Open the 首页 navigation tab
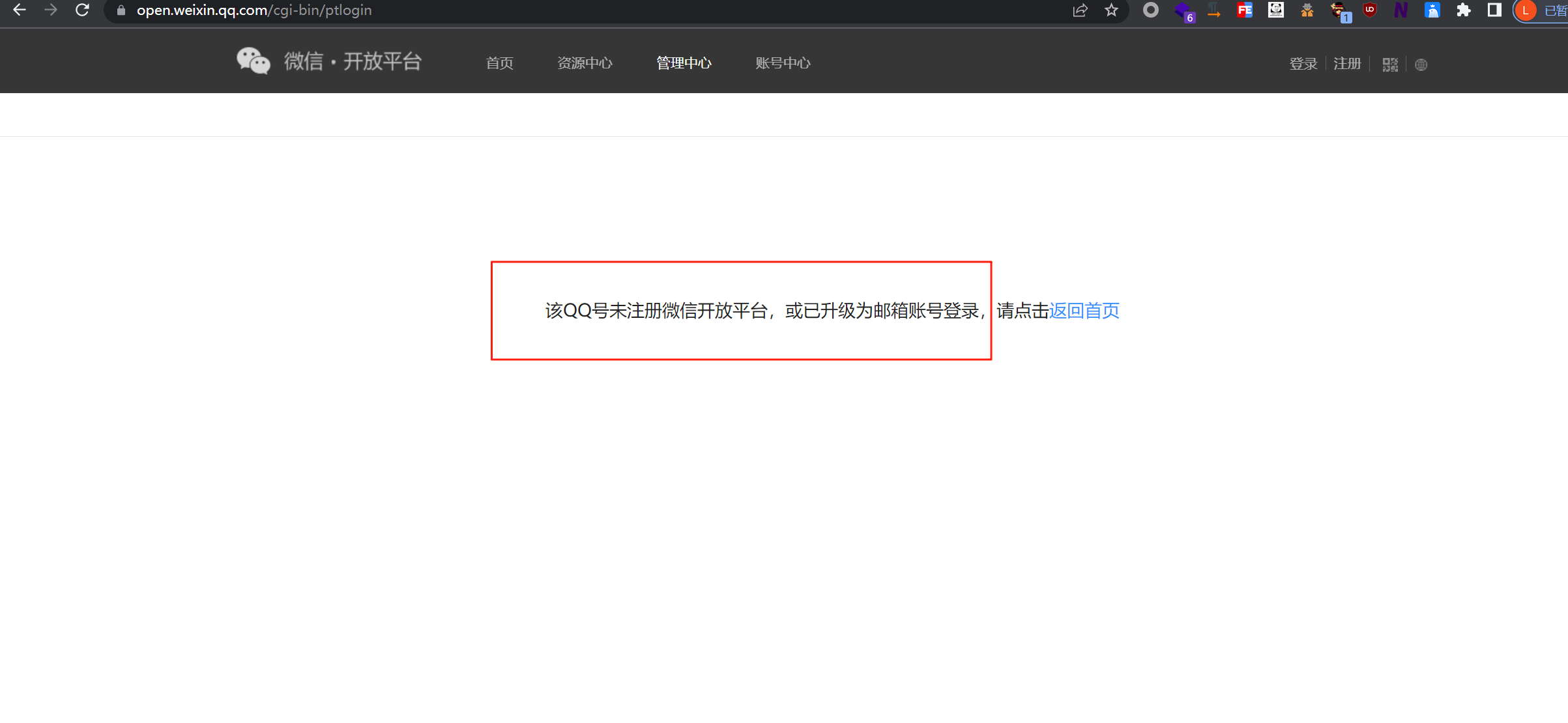This screenshot has width=1568, height=723. click(x=499, y=63)
